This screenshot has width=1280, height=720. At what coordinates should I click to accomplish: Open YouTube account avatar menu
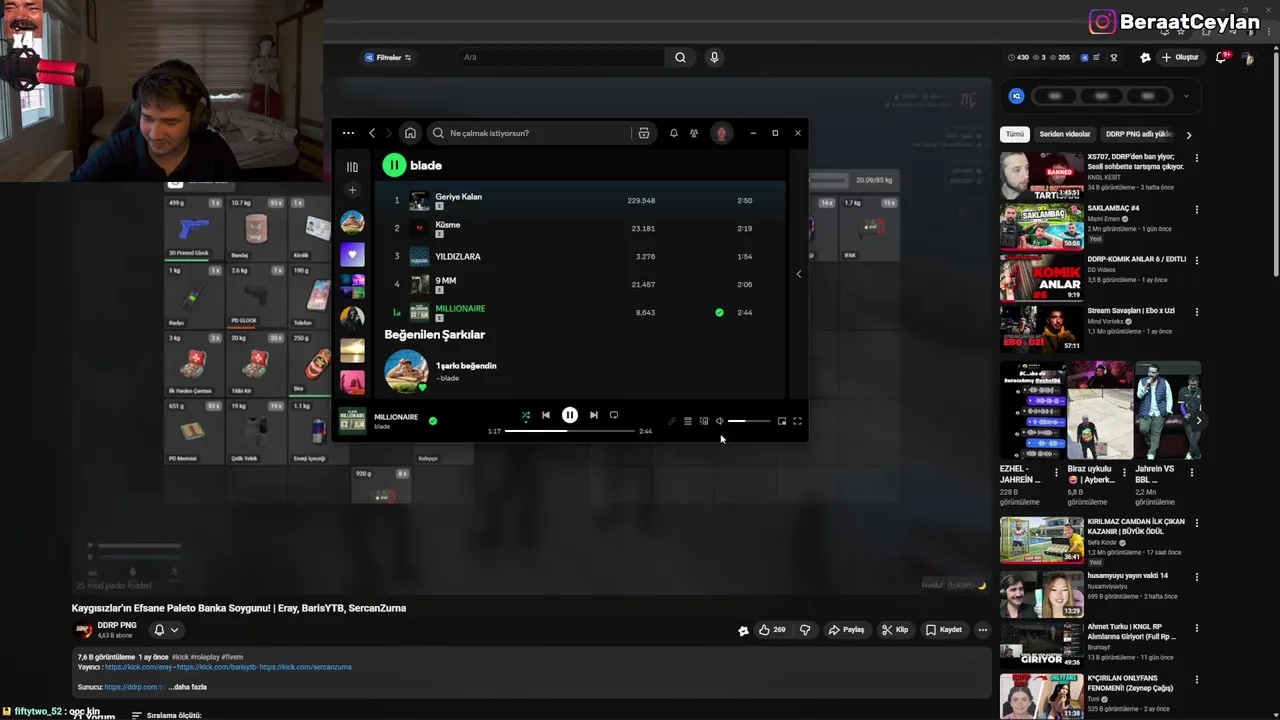[x=1248, y=57]
